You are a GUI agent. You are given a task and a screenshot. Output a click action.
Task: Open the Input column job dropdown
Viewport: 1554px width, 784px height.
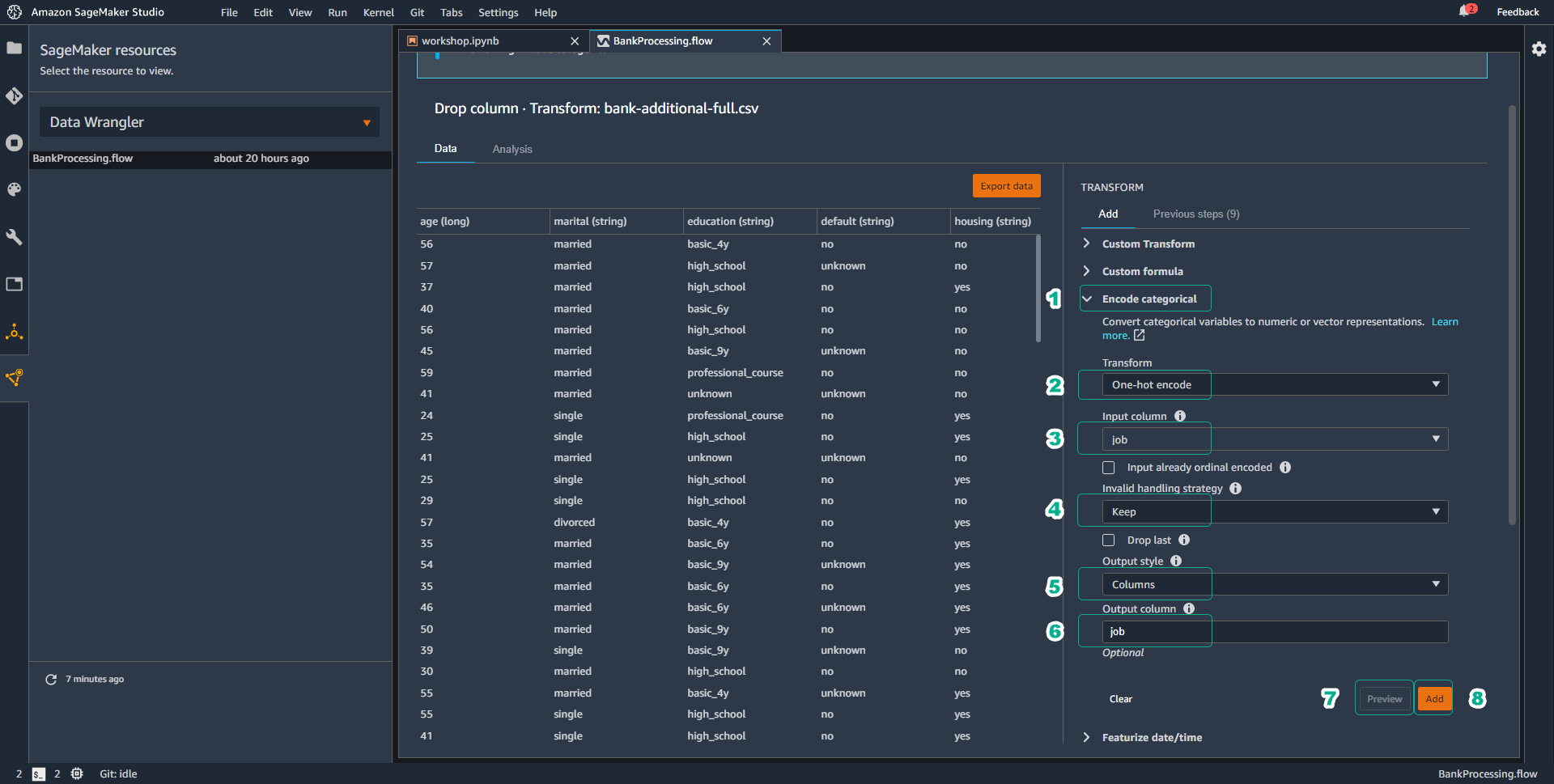1275,439
